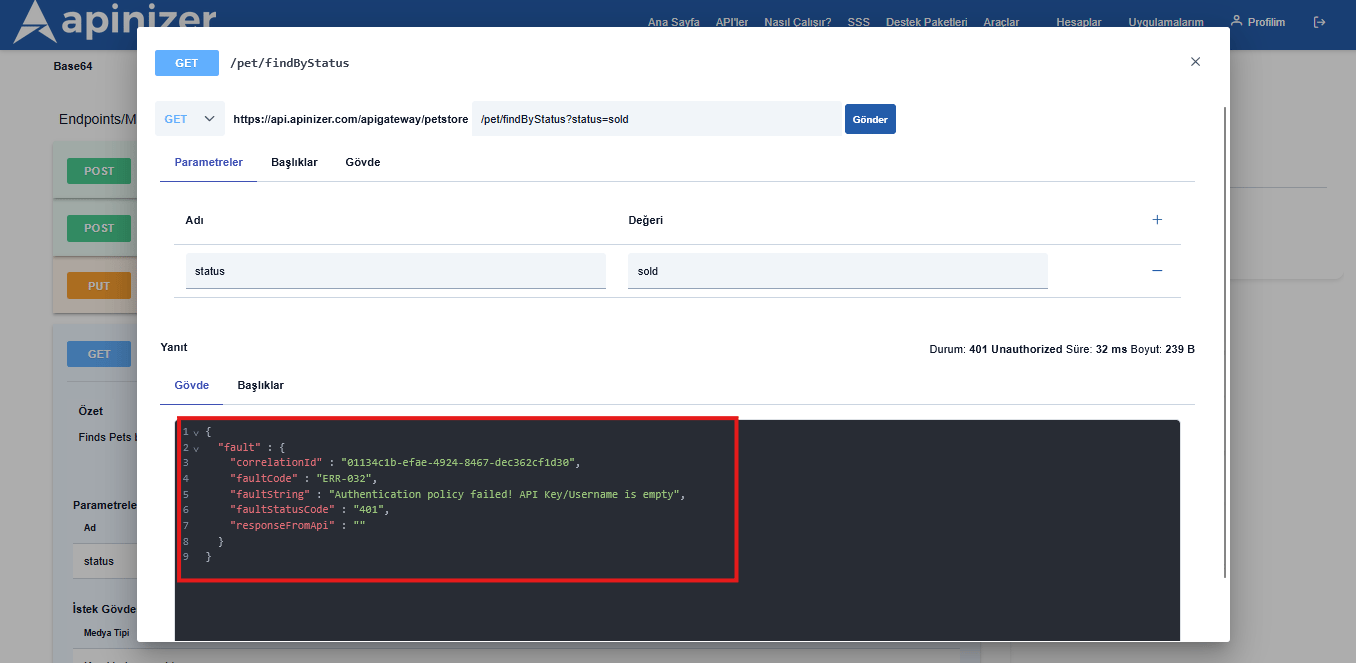This screenshot has width=1356, height=663.
Task: Click the "401 Unauthorized" status text
Action: (x=1016, y=349)
